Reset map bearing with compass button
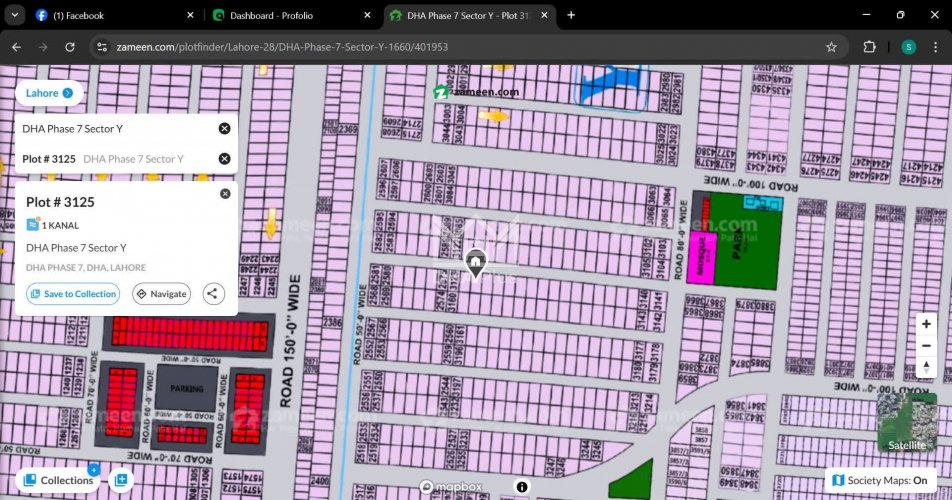This screenshot has width=952, height=500. (x=927, y=367)
